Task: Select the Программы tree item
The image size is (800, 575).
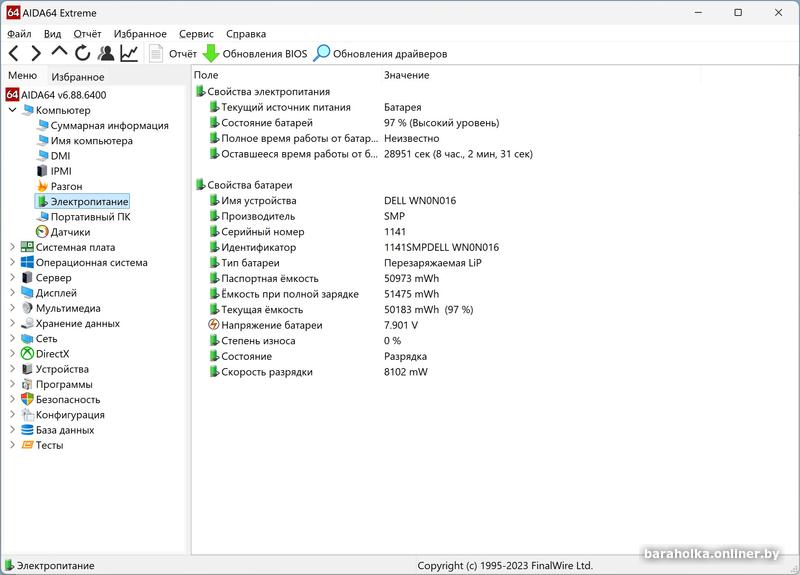Action: 64,384
